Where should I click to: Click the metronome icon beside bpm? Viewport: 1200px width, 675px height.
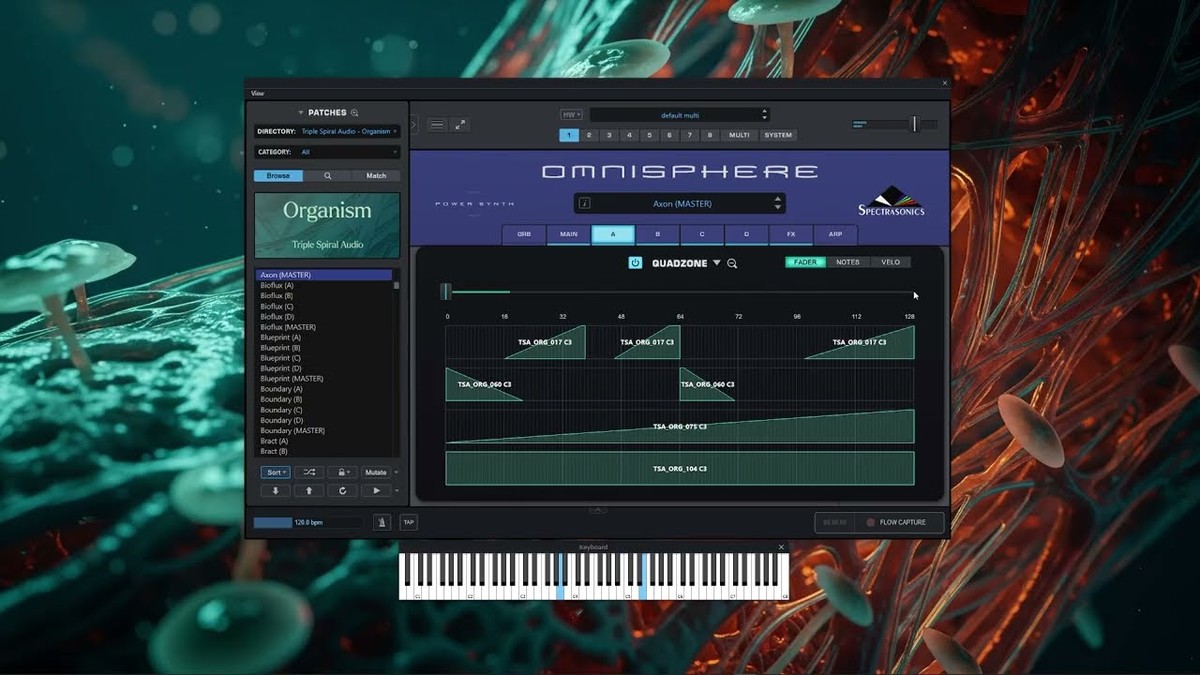coord(382,522)
